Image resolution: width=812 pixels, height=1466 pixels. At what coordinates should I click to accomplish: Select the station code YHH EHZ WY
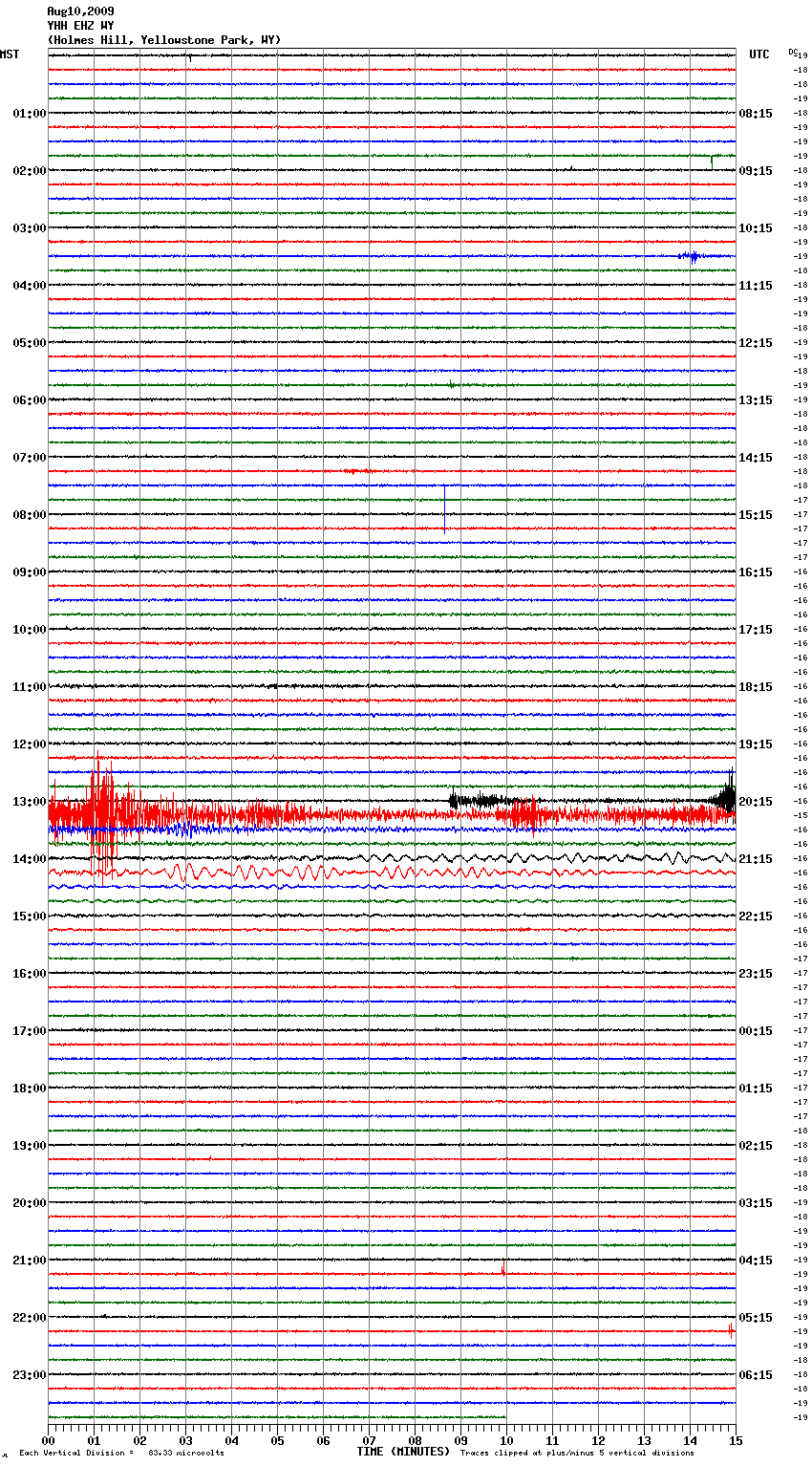coord(80,26)
